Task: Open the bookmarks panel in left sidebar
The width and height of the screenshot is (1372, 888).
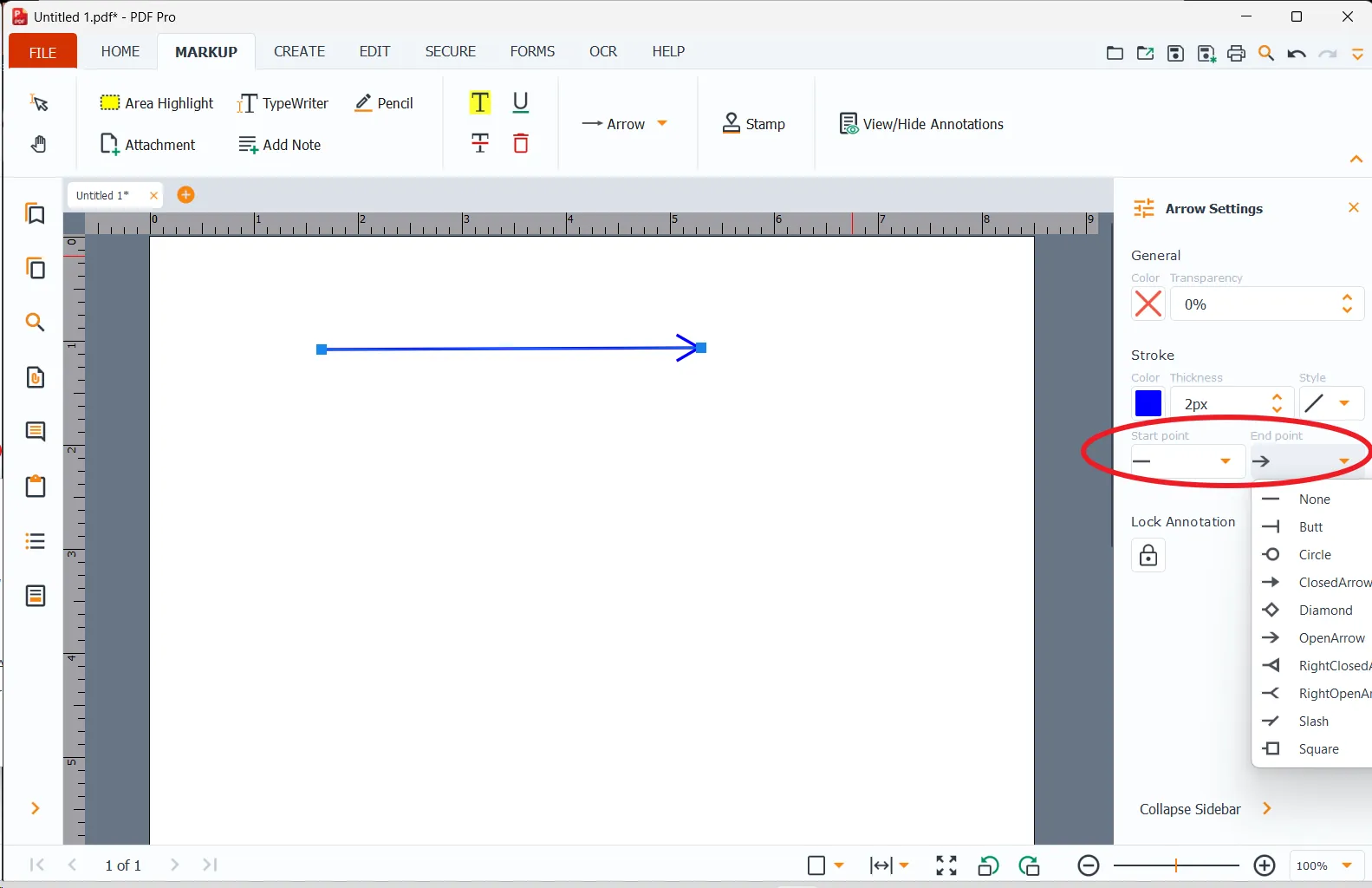Action: [x=36, y=213]
